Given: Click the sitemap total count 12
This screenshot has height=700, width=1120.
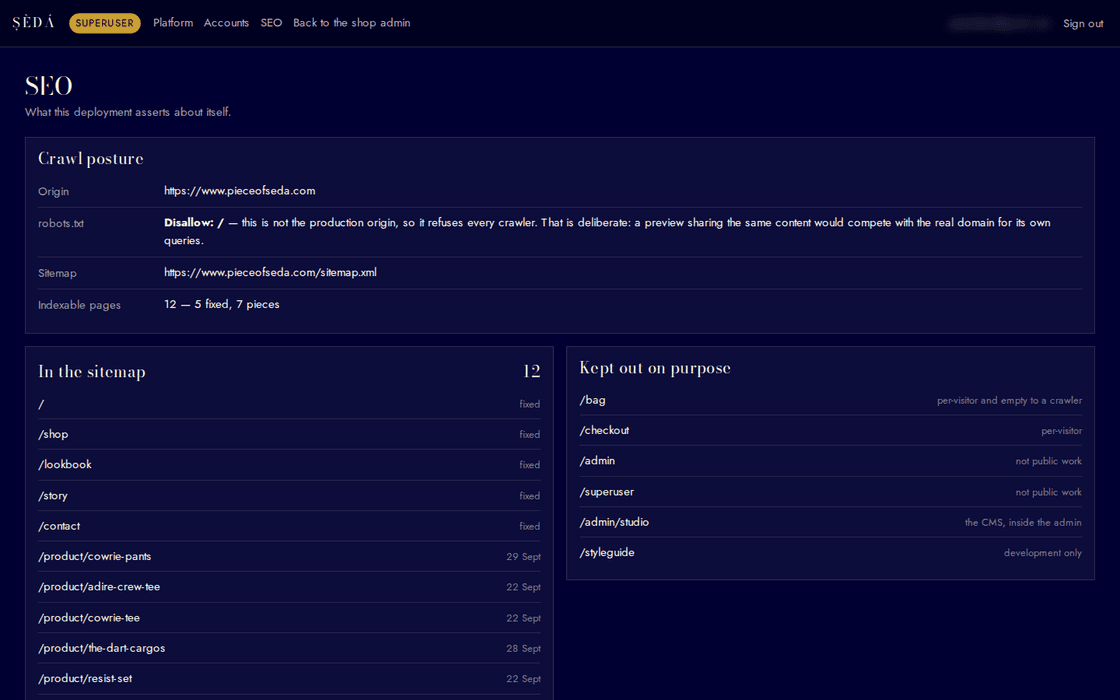Looking at the screenshot, I should (x=531, y=371).
